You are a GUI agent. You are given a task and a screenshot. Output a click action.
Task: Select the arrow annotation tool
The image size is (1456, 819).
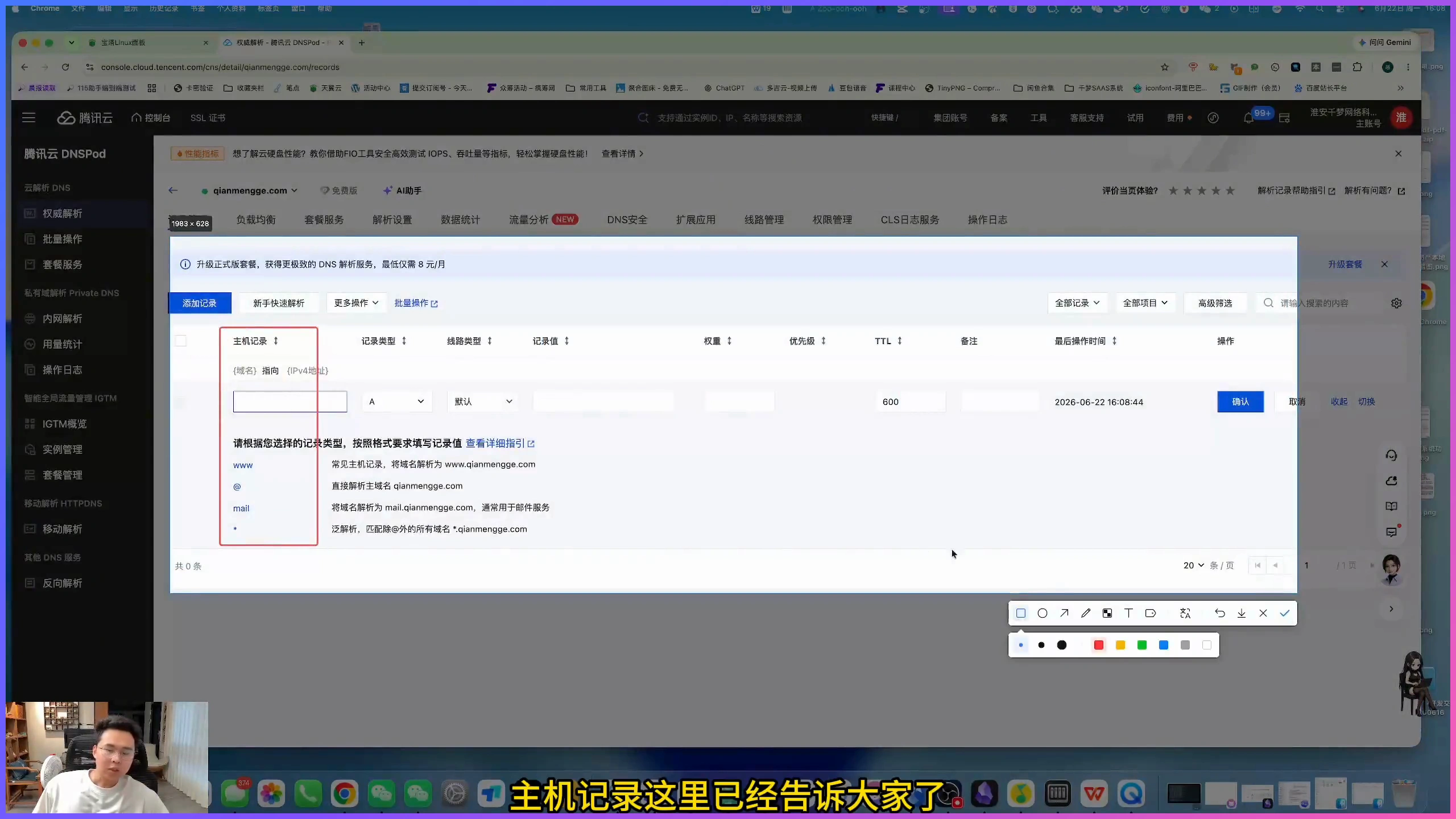1064,613
